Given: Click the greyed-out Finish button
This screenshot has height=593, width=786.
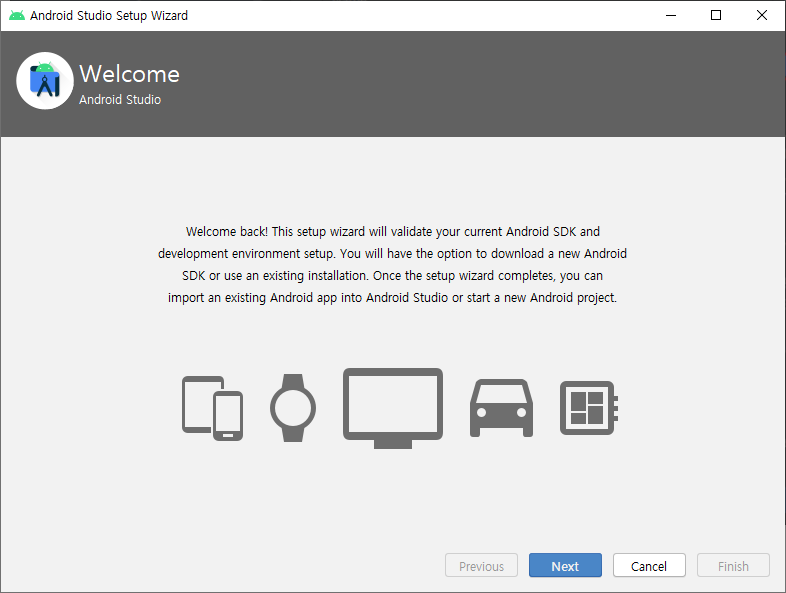Looking at the screenshot, I should coord(733,565).
